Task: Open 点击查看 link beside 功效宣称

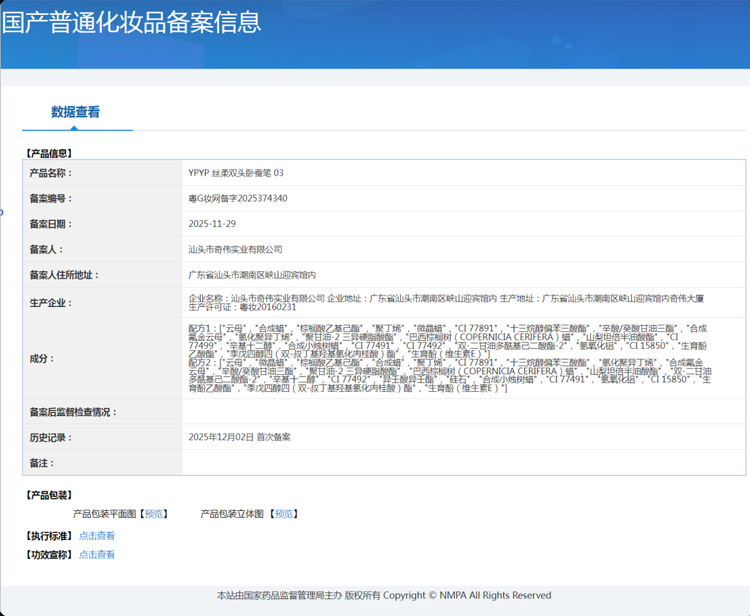Action: coord(97,555)
